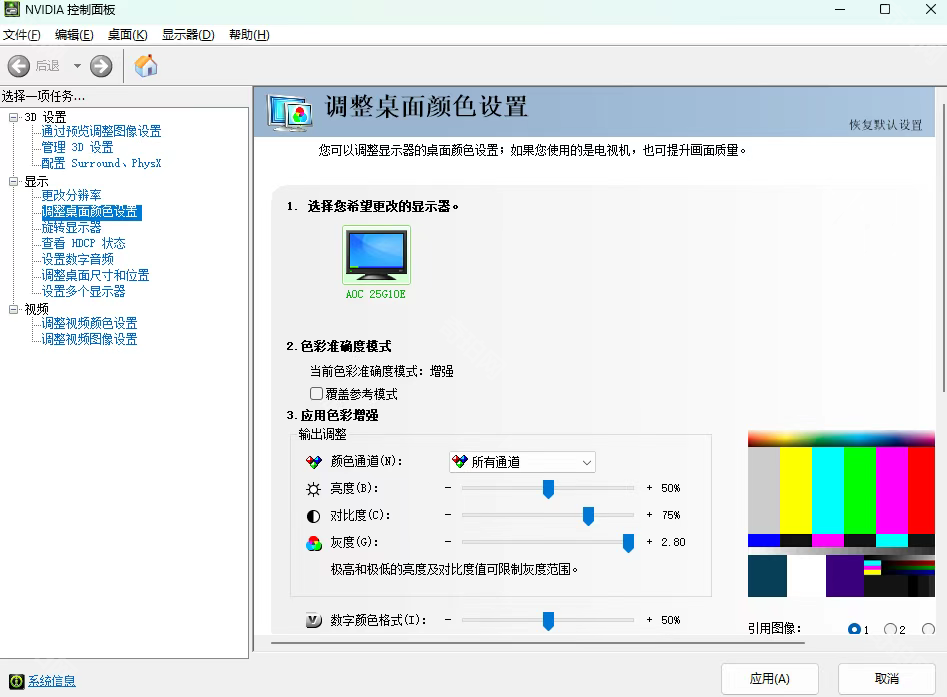Image resolution: width=947 pixels, height=697 pixels.
Task: Open the 桌面(K) menu
Action: point(127,35)
